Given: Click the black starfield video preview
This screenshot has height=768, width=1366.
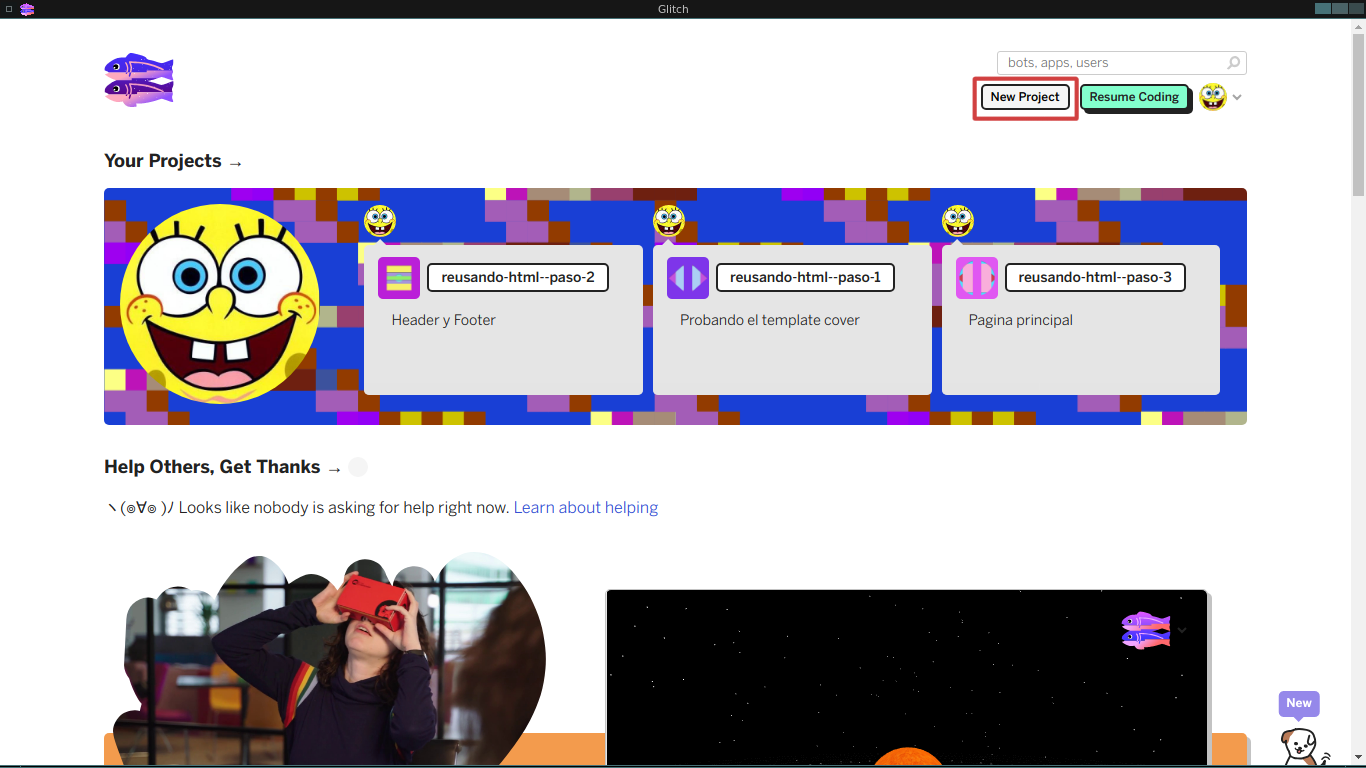Looking at the screenshot, I should point(907,678).
